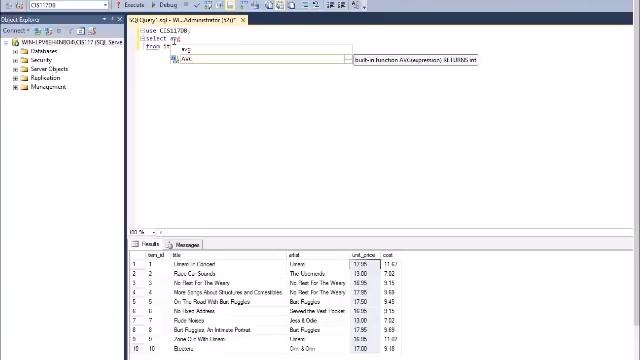
Task: Click Comment Out Selected Lines icon
Action: coord(305,5)
